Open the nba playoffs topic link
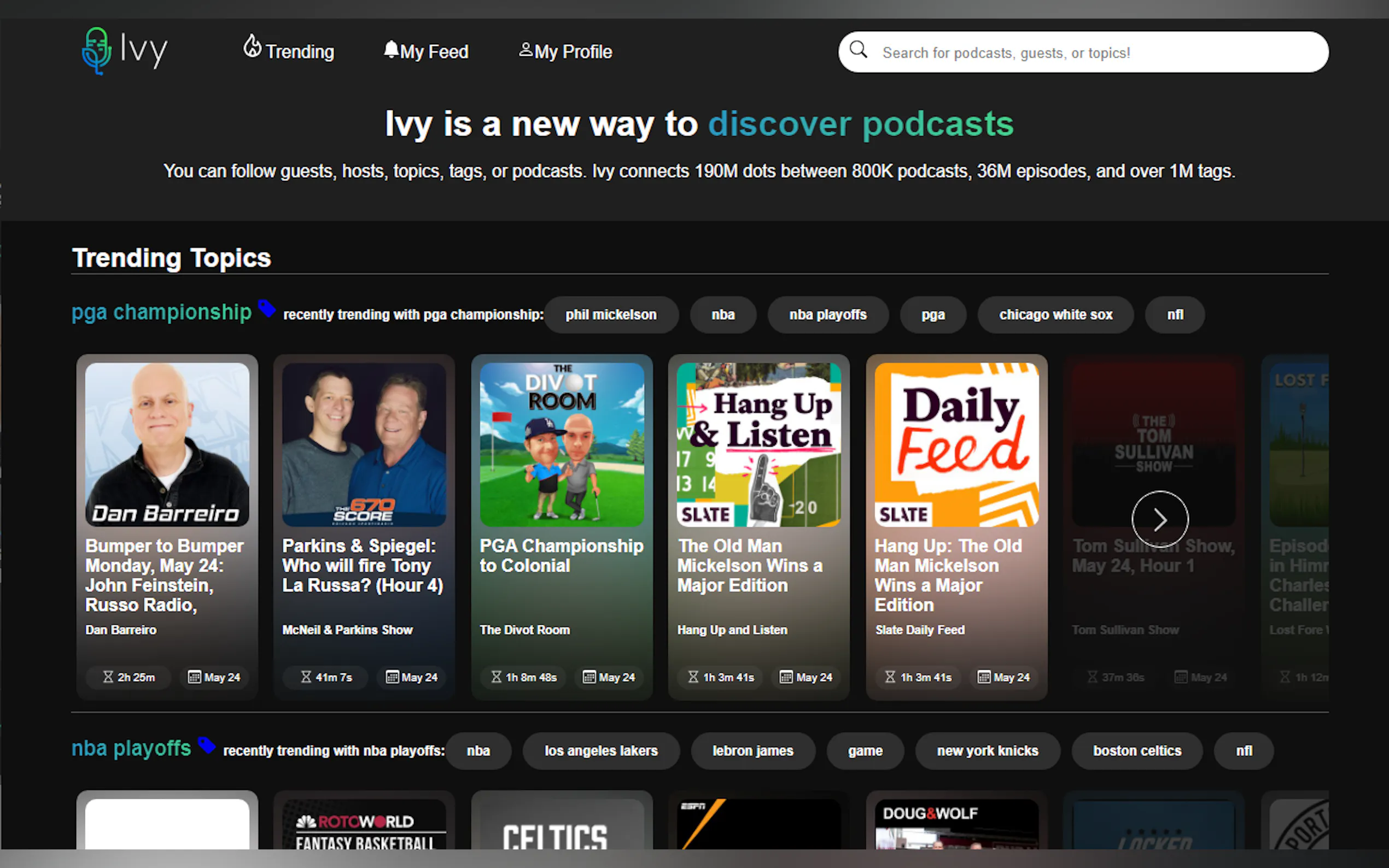Image resolution: width=1389 pixels, height=868 pixels. [x=131, y=749]
